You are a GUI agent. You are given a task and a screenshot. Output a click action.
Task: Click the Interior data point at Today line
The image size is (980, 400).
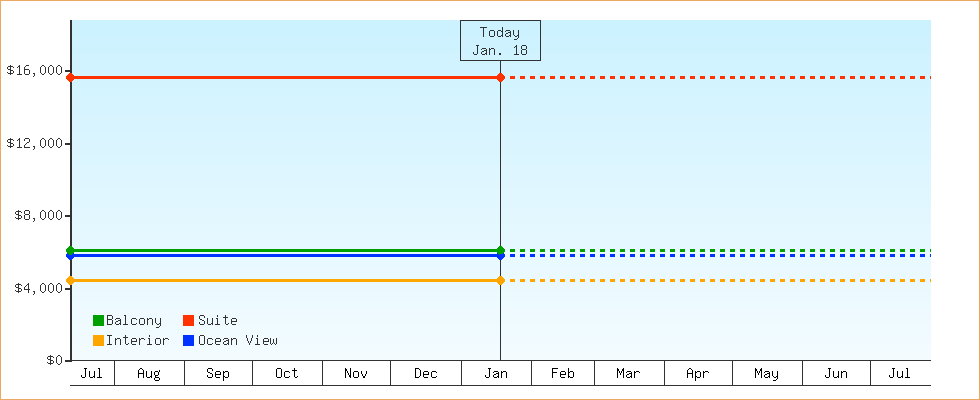[500, 280]
